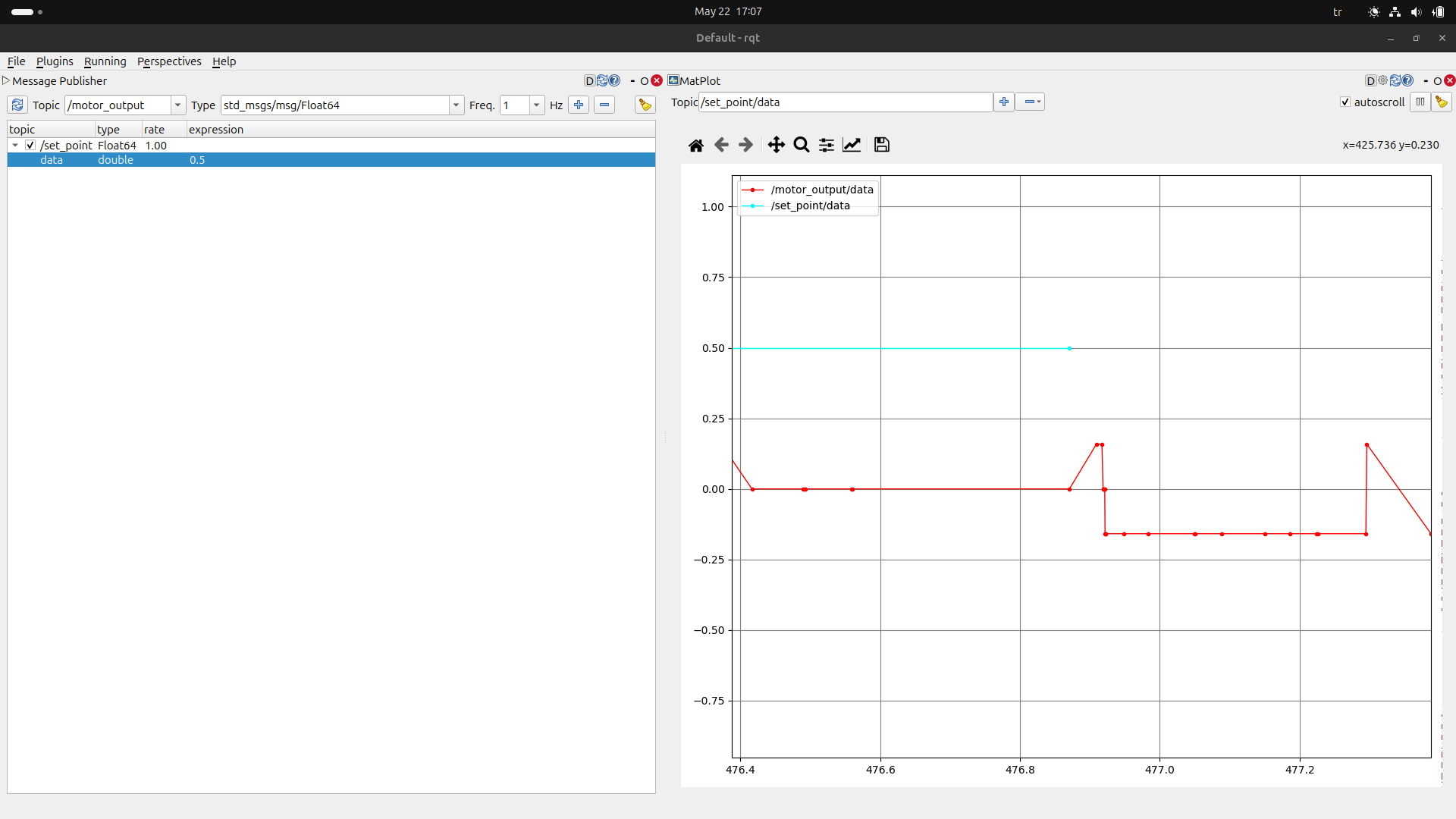Open the Configure subplots sliders icon
The height and width of the screenshot is (819, 1456).
[x=827, y=145]
